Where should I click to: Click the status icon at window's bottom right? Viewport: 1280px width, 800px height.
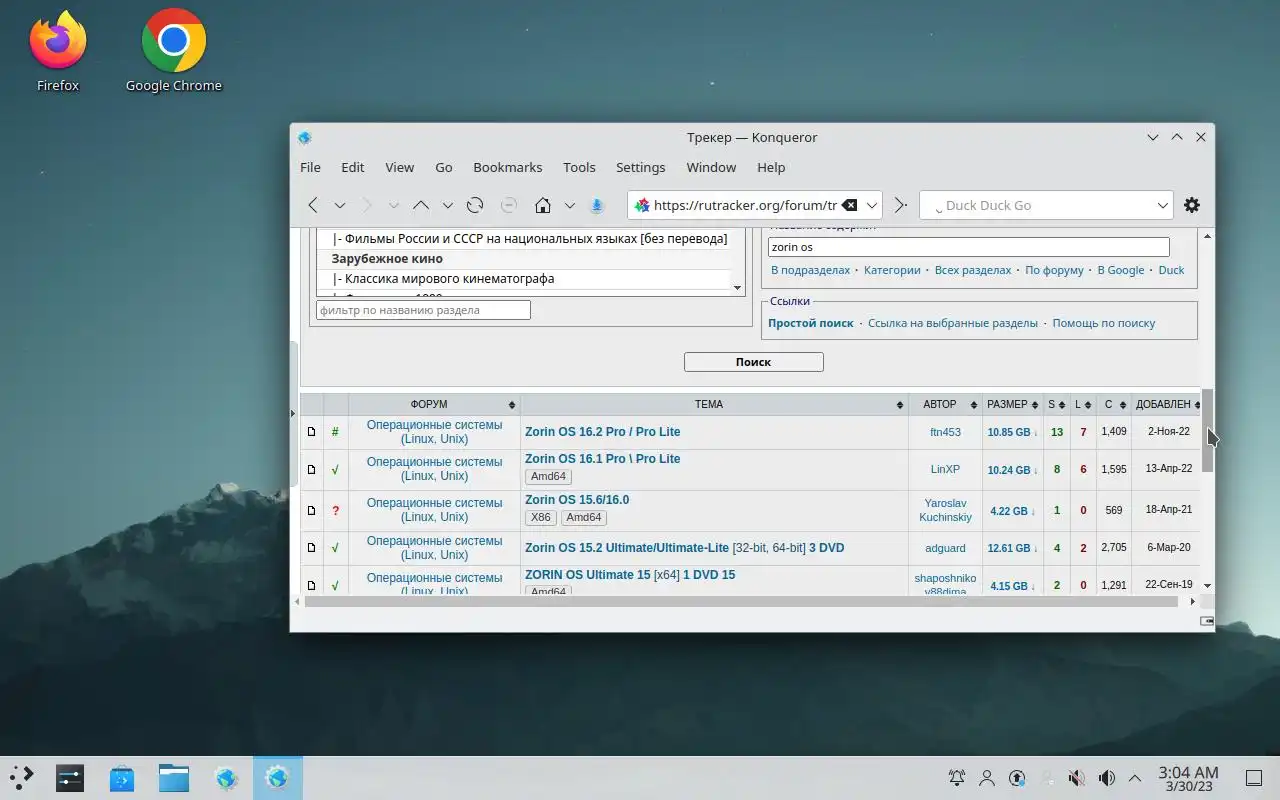click(x=1207, y=621)
